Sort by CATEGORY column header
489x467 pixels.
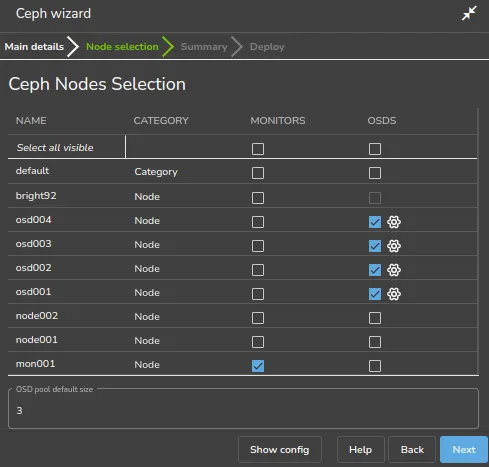(x=161, y=121)
